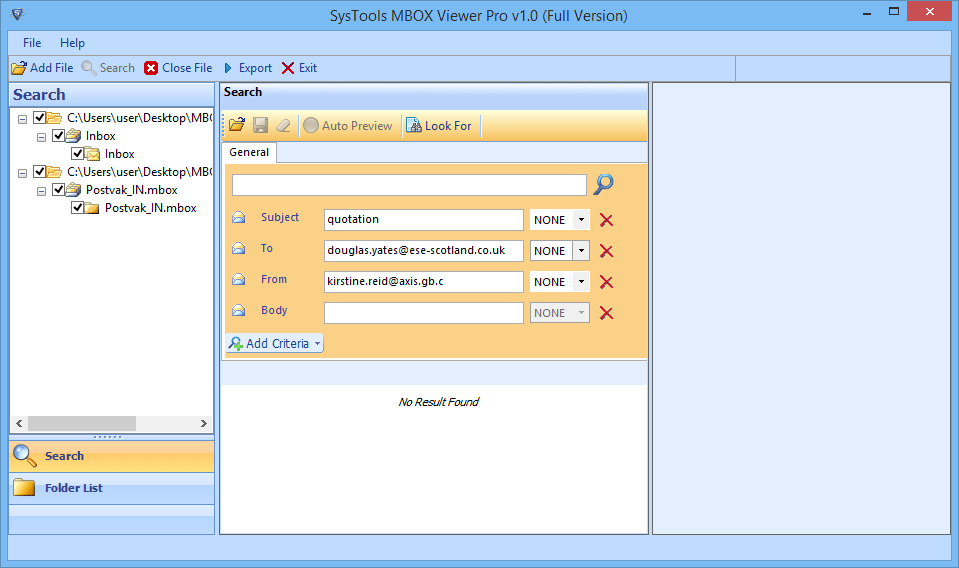Click the horizontal scrollbar thumb in tree

click(82, 423)
